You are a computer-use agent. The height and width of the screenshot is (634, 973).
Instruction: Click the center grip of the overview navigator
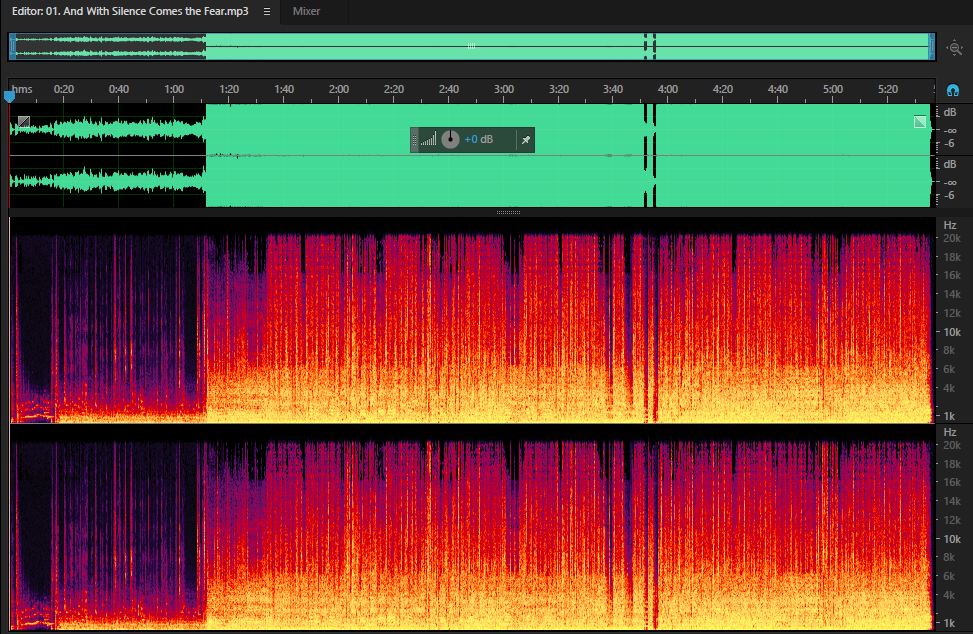pyautogui.click(x=472, y=46)
